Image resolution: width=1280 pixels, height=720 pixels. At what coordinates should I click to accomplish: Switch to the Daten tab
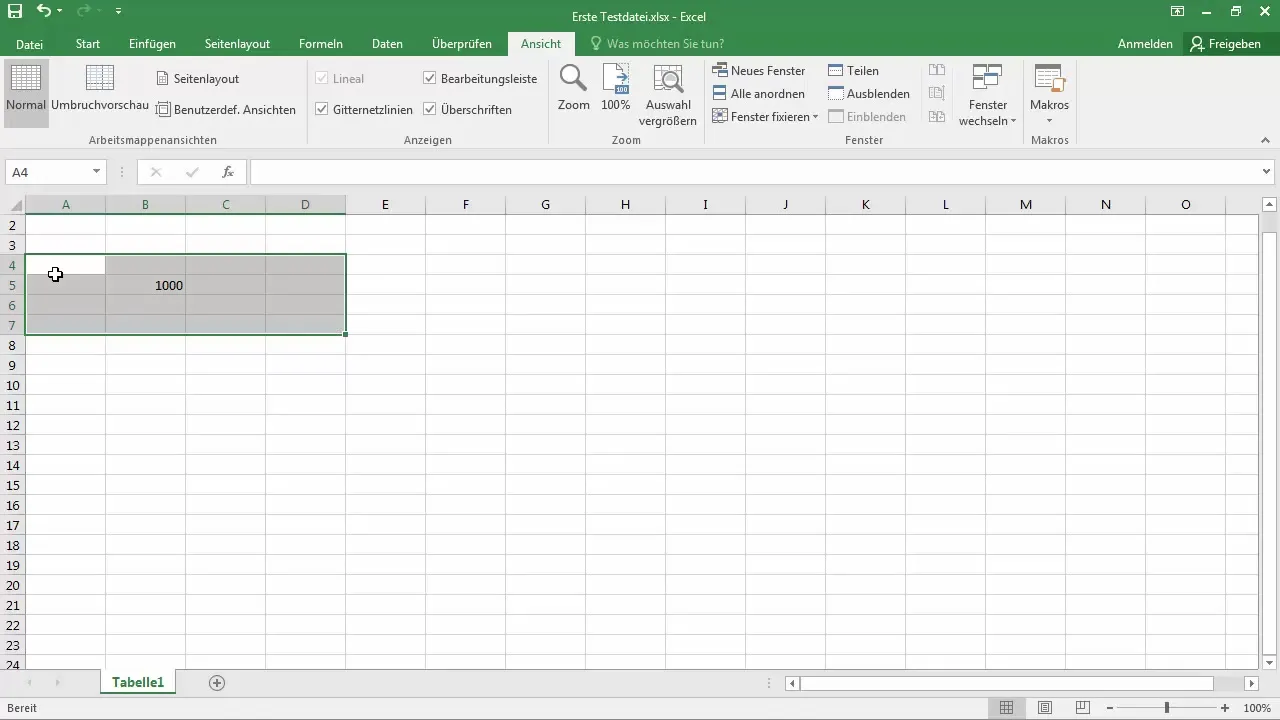click(387, 44)
